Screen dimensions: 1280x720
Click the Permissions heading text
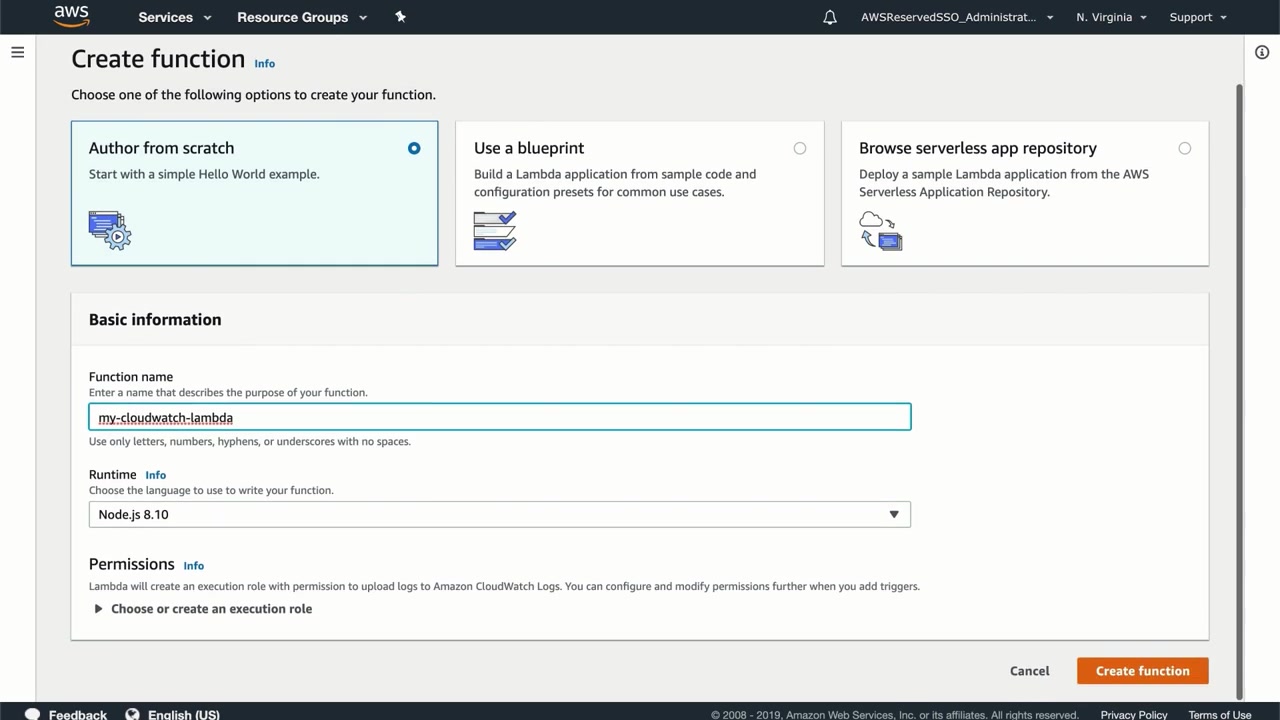(x=132, y=564)
